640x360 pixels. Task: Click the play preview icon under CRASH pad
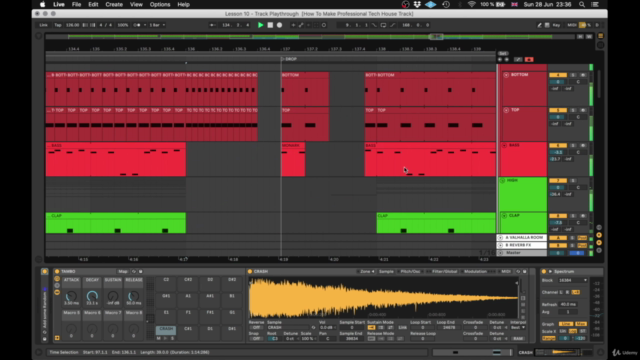point(165,338)
